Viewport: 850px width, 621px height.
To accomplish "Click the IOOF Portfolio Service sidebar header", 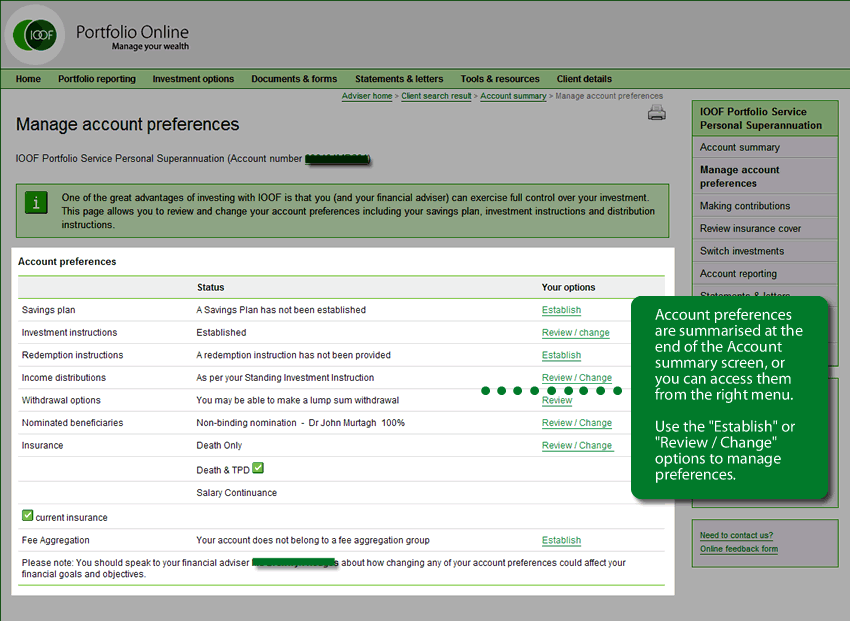I will tap(765, 118).
